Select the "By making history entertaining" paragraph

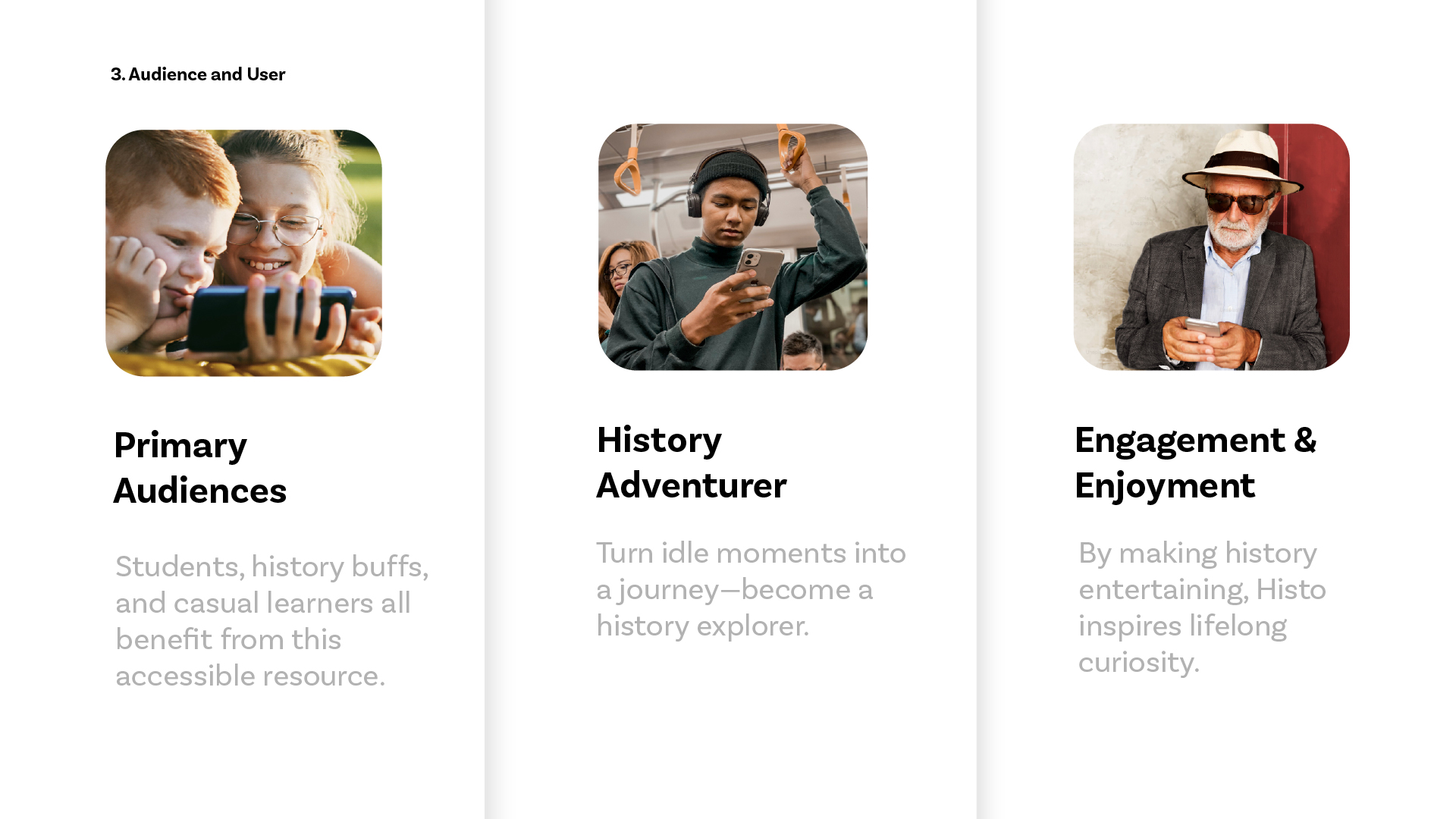click(1202, 607)
